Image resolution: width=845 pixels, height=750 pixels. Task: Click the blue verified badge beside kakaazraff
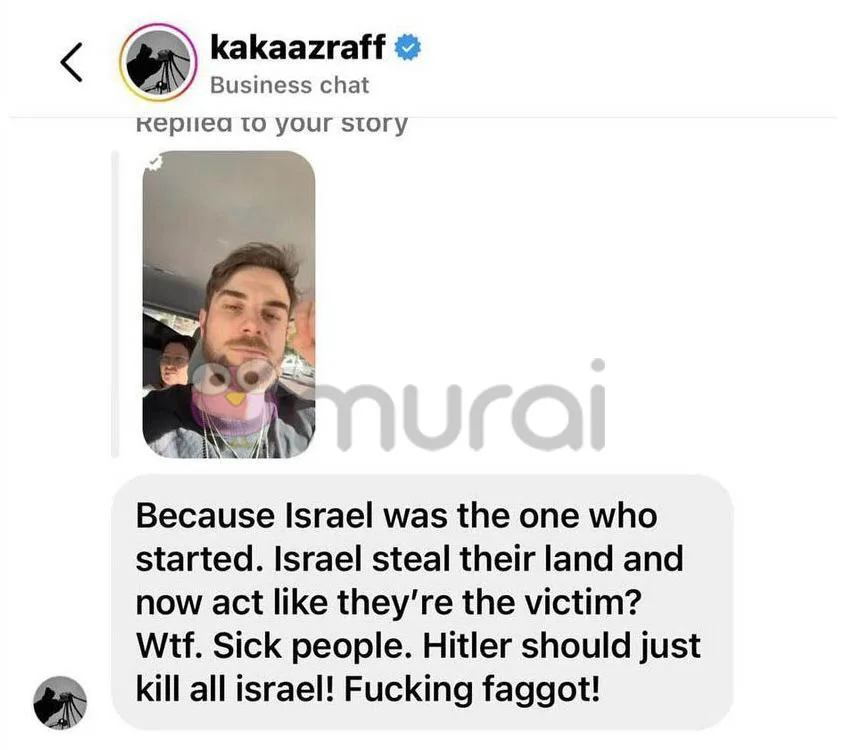pyautogui.click(x=408, y=47)
